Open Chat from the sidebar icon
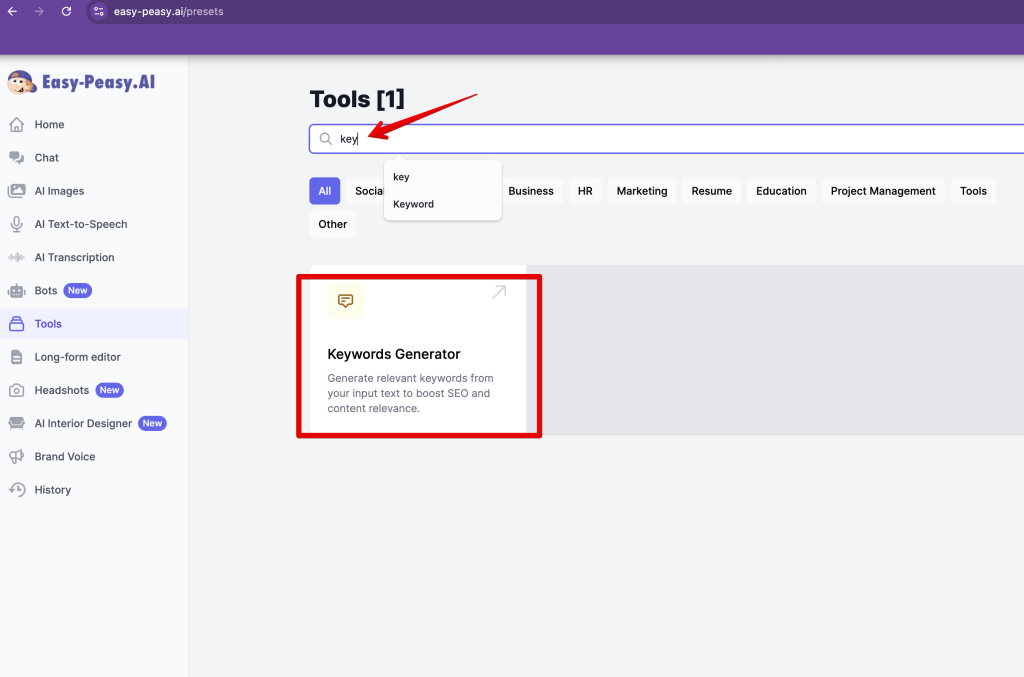This screenshot has width=1024, height=677. pyautogui.click(x=16, y=158)
